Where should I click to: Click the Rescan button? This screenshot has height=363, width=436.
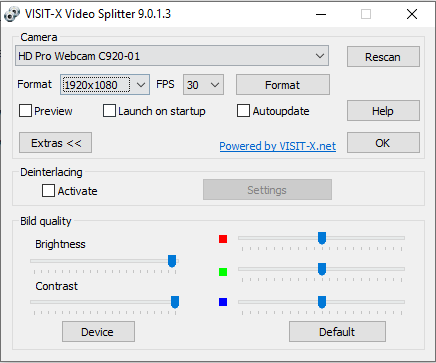(383, 57)
